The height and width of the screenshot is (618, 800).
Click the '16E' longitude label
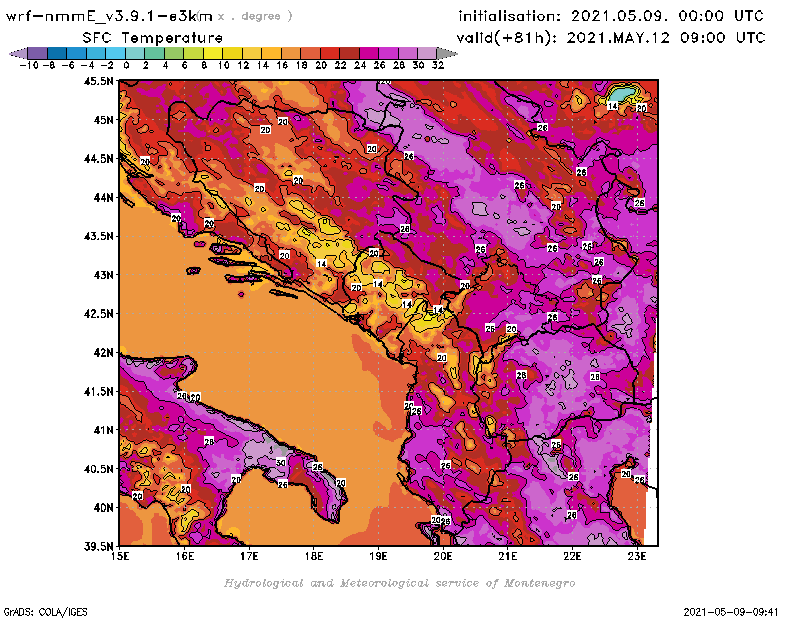[185, 556]
